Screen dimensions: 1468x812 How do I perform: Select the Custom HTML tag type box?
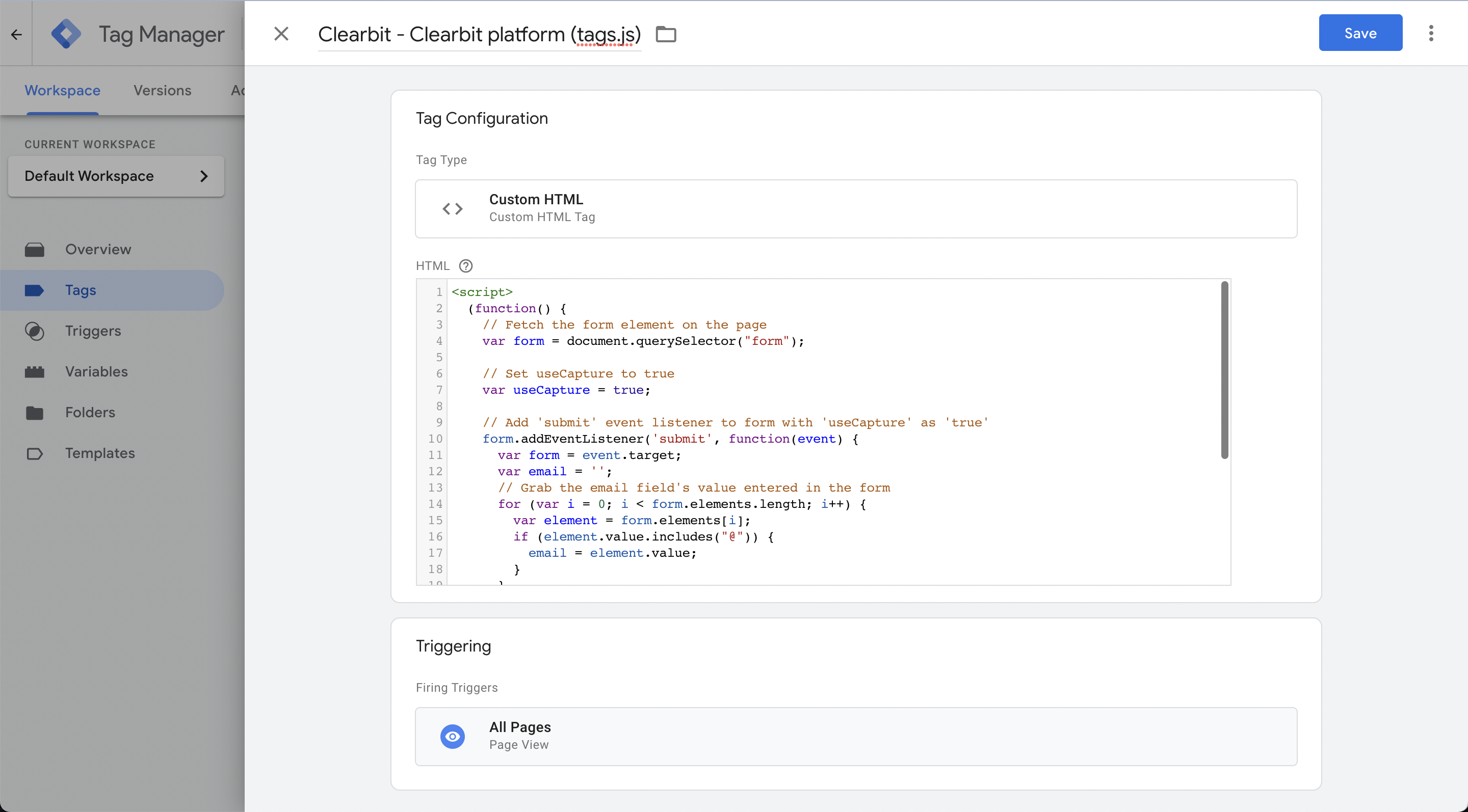(856, 209)
